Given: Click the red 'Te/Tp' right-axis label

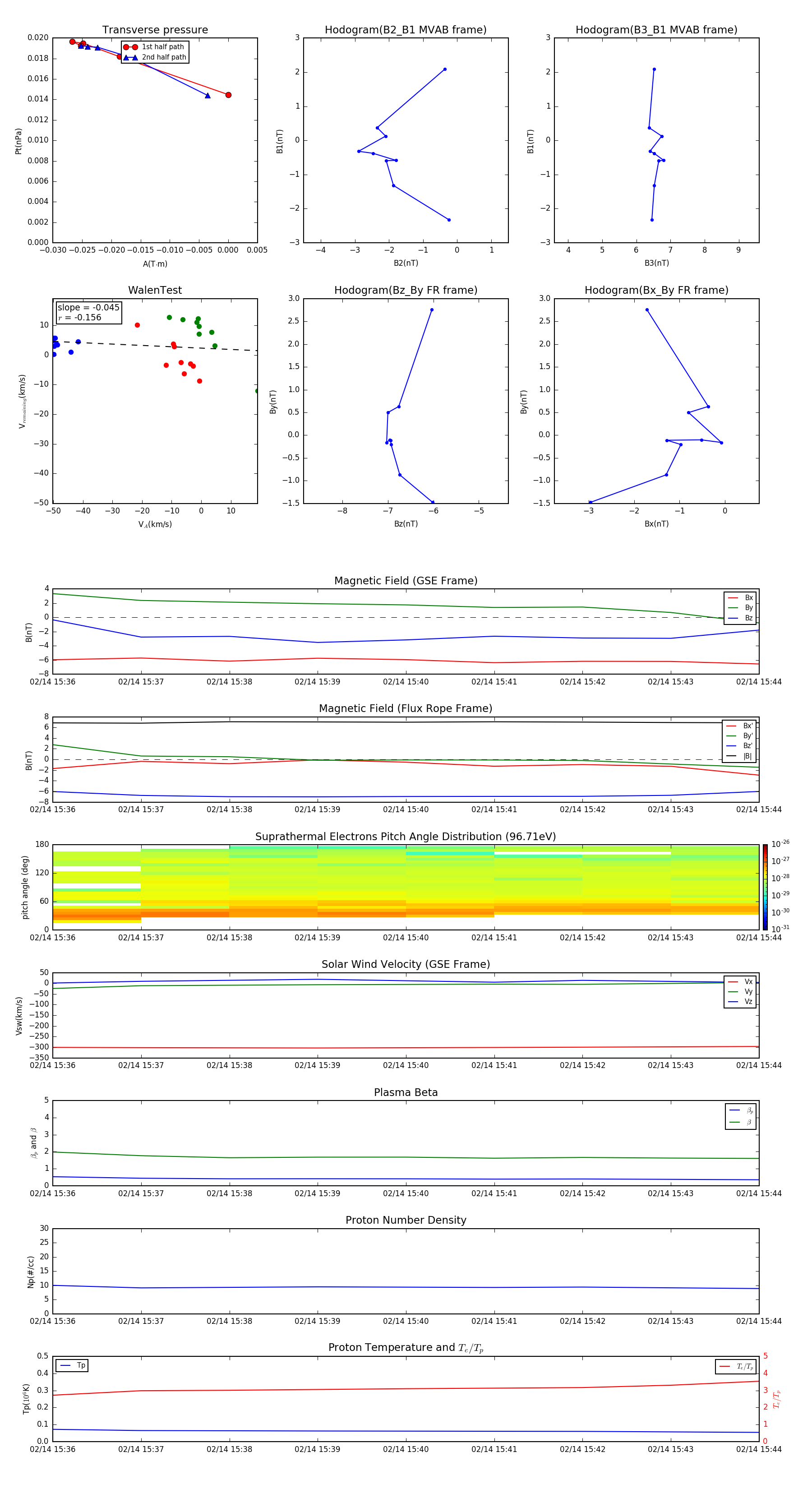Looking at the screenshot, I should pyautogui.click(x=777, y=1399).
